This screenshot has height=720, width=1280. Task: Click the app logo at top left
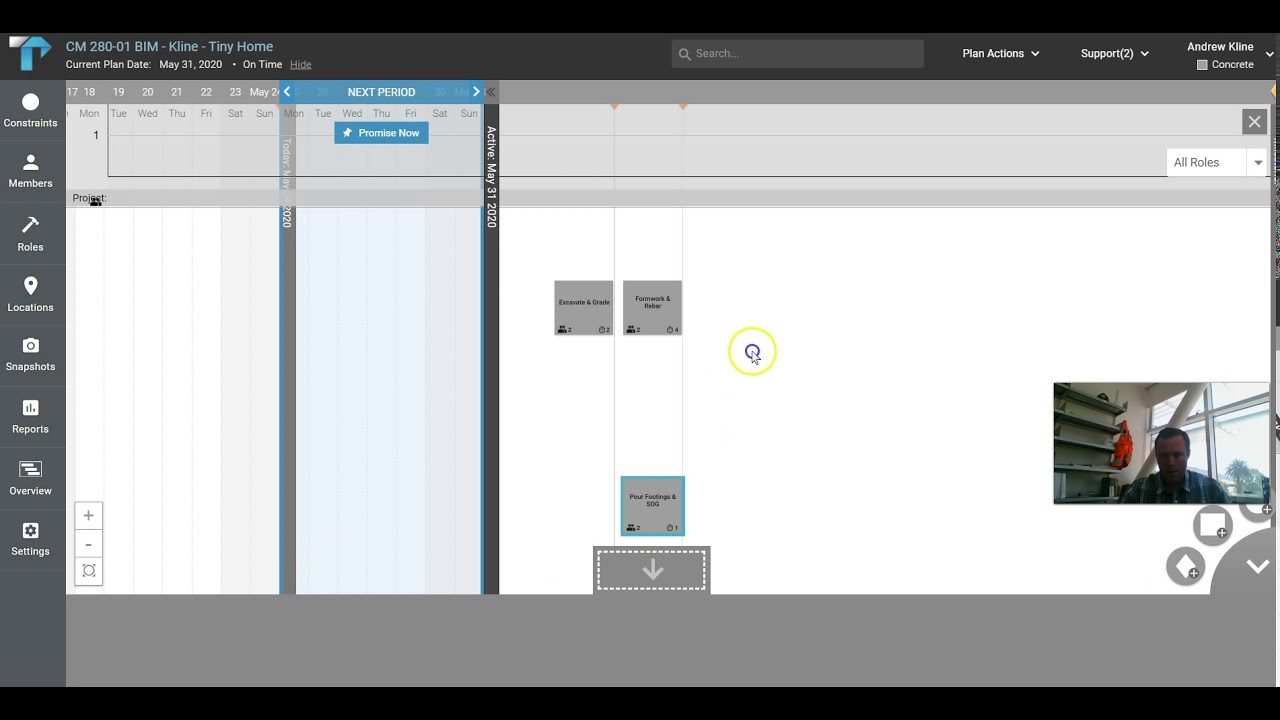point(29,54)
